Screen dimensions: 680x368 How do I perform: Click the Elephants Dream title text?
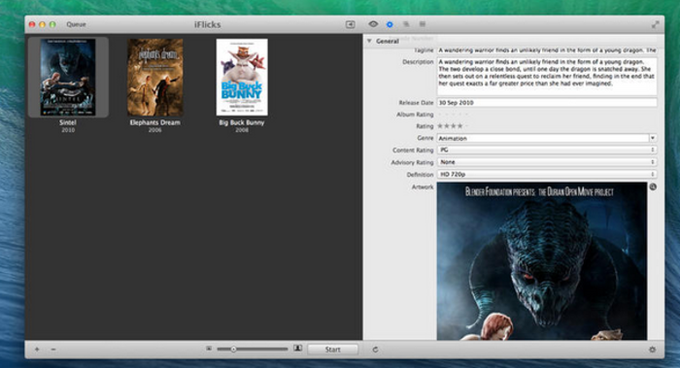point(155,122)
